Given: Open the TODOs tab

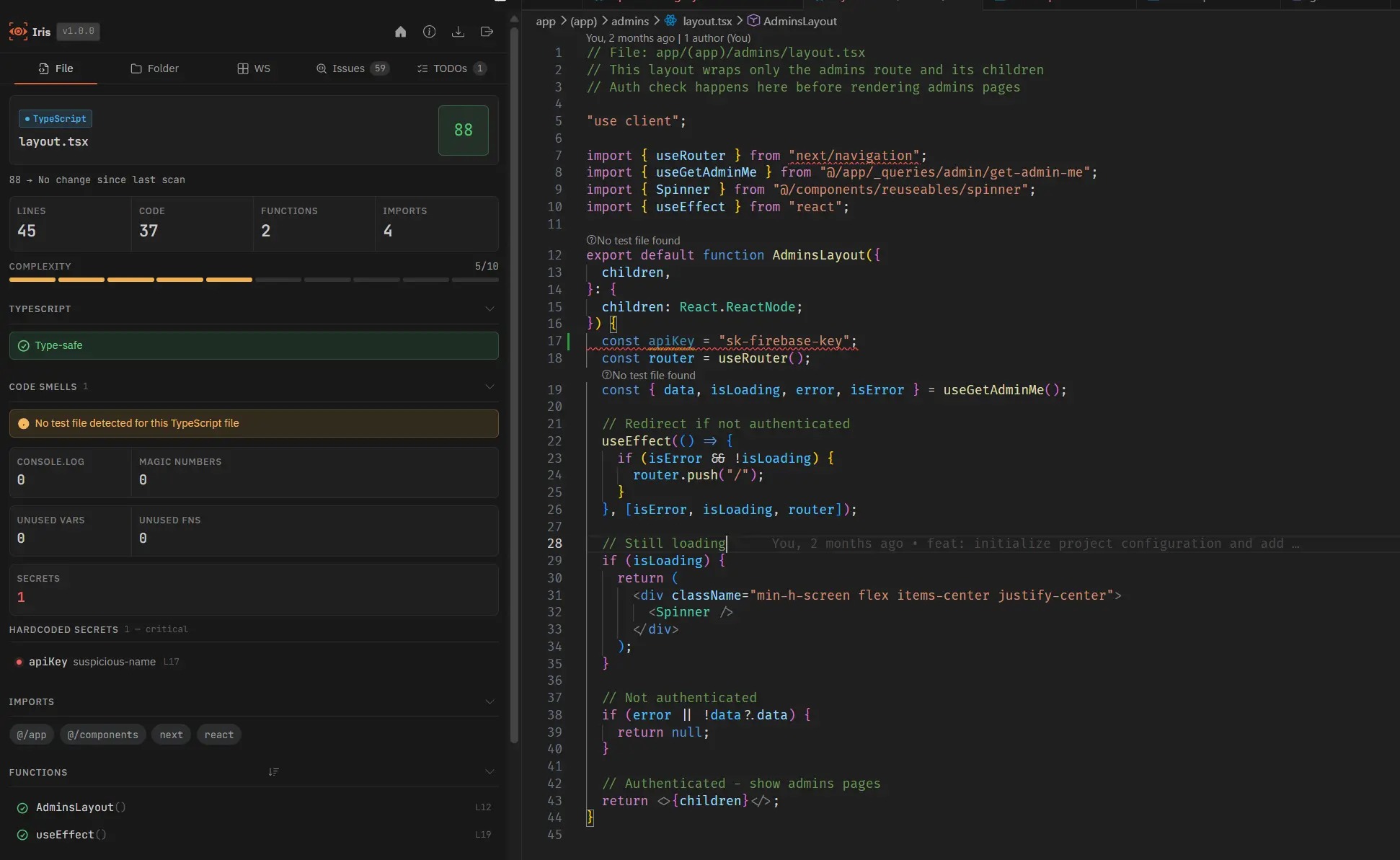Looking at the screenshot, I should click(451, 68).
